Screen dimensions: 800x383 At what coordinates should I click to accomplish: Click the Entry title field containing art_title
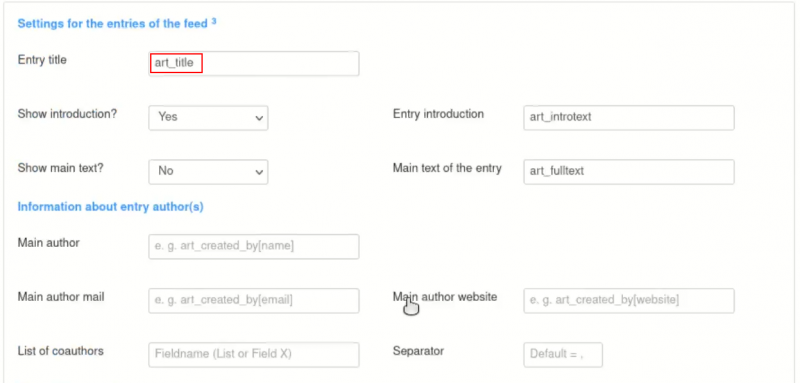(x=254, y=63)
